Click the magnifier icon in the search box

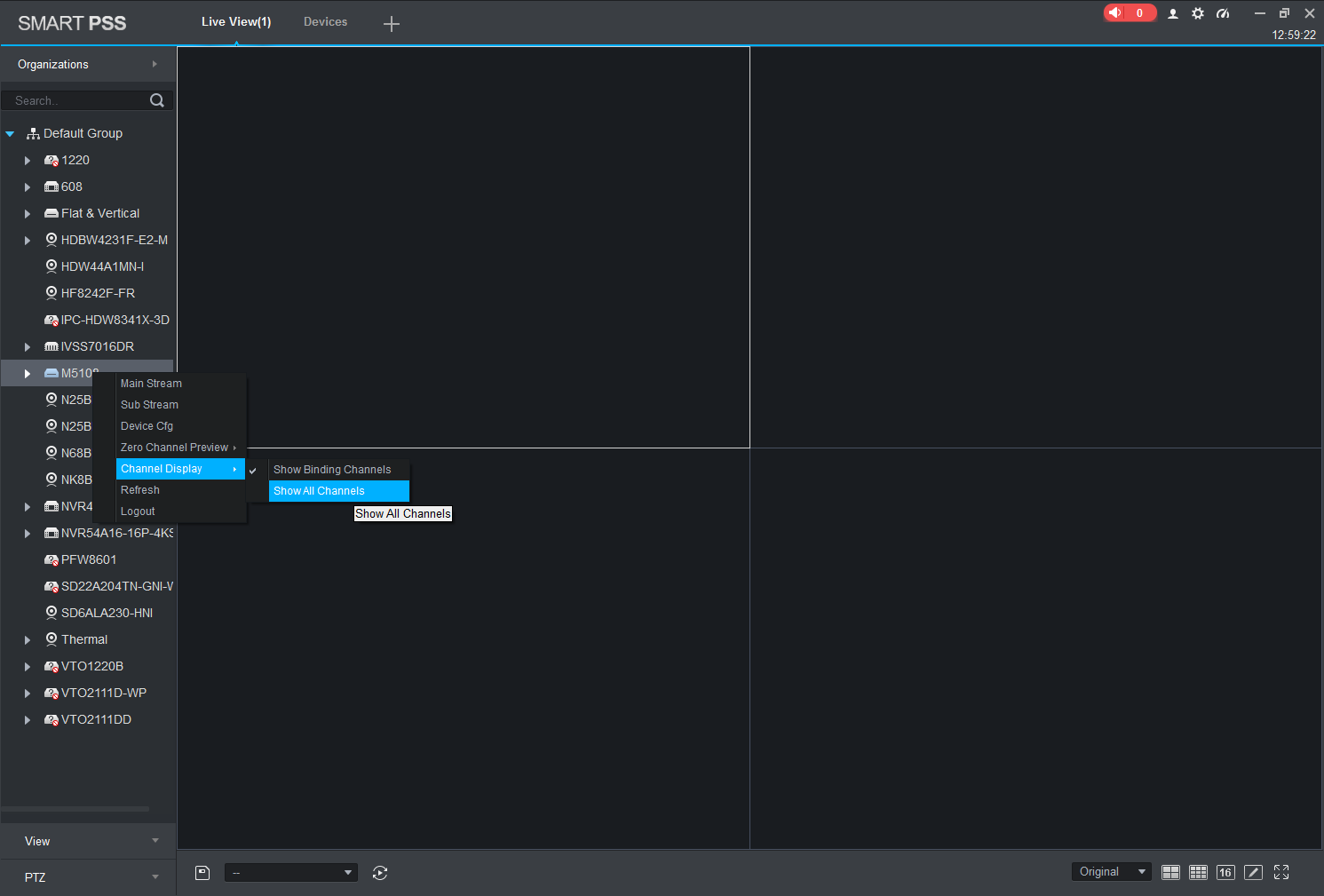157,100
